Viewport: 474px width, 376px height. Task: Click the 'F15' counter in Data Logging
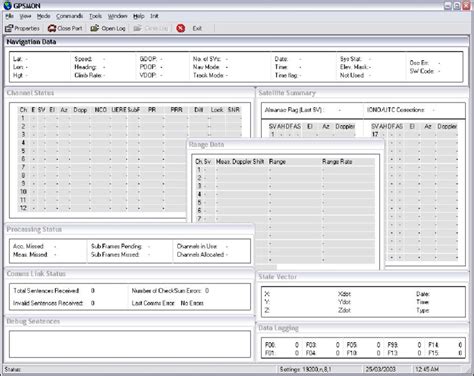[x=445, y=353]
